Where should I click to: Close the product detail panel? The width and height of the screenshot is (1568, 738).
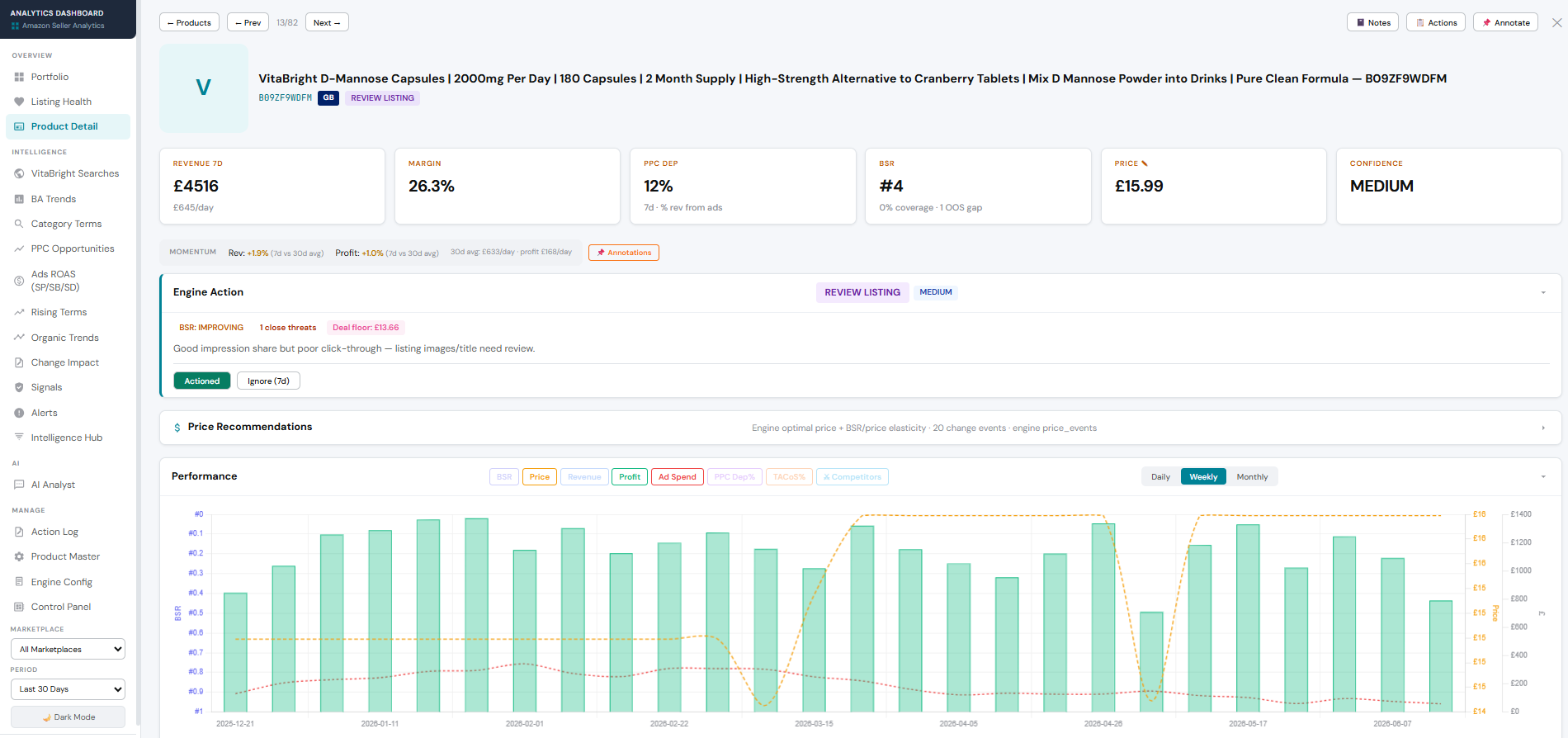(x=1556, y=22)
